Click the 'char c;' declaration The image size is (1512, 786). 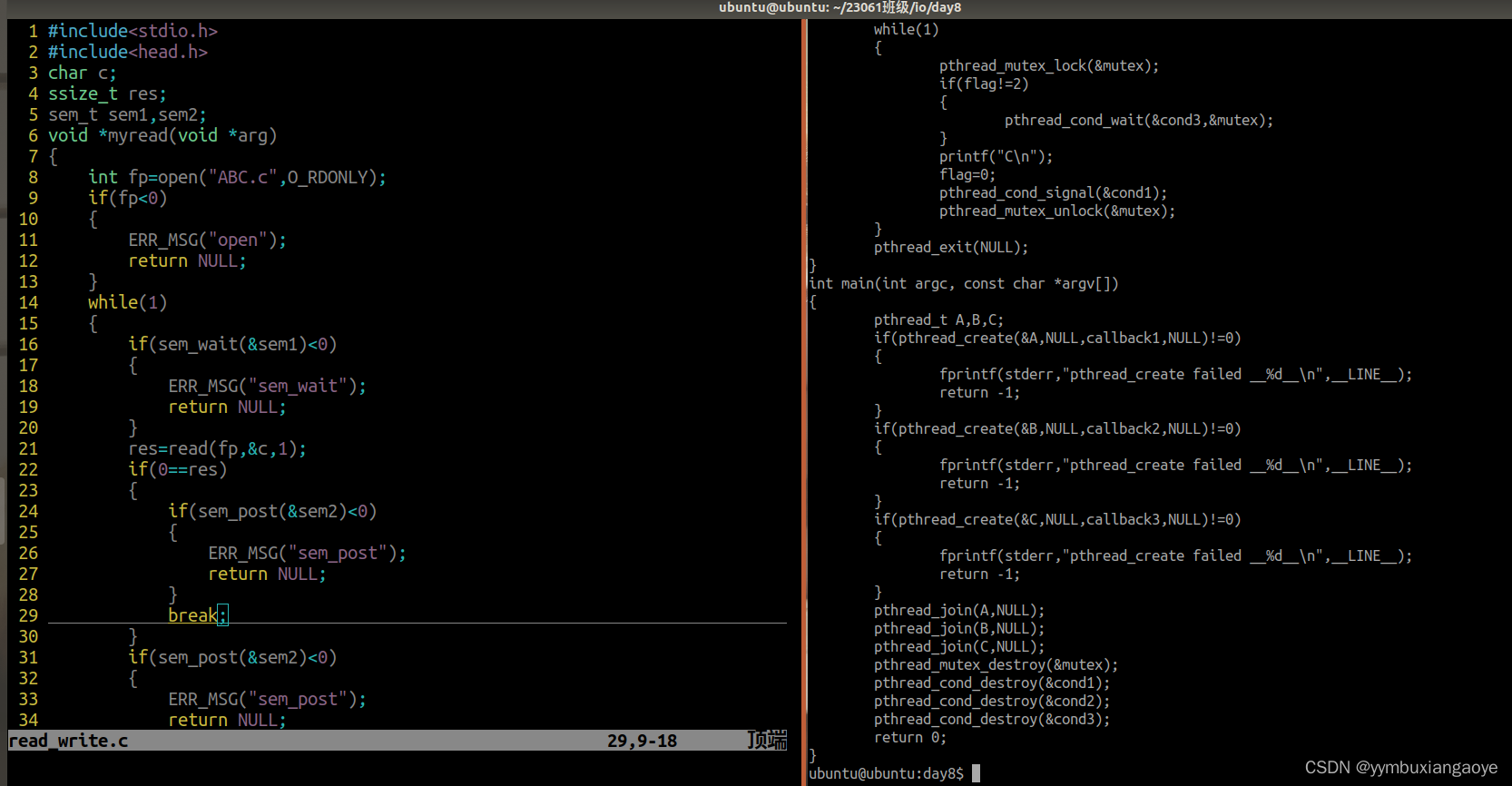point(83,73)
